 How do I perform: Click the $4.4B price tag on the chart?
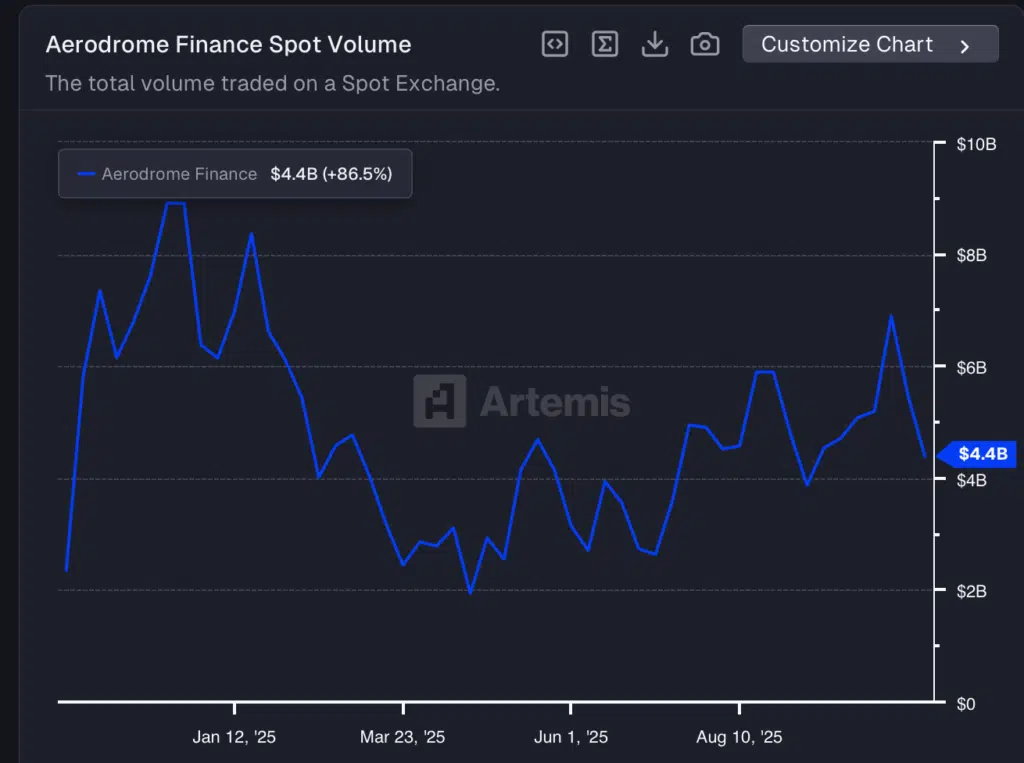click(978, 454)
